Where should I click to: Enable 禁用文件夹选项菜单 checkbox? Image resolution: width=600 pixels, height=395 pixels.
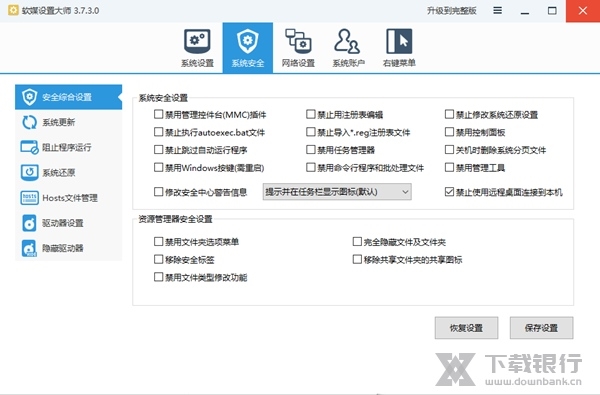tap(158, 242)
